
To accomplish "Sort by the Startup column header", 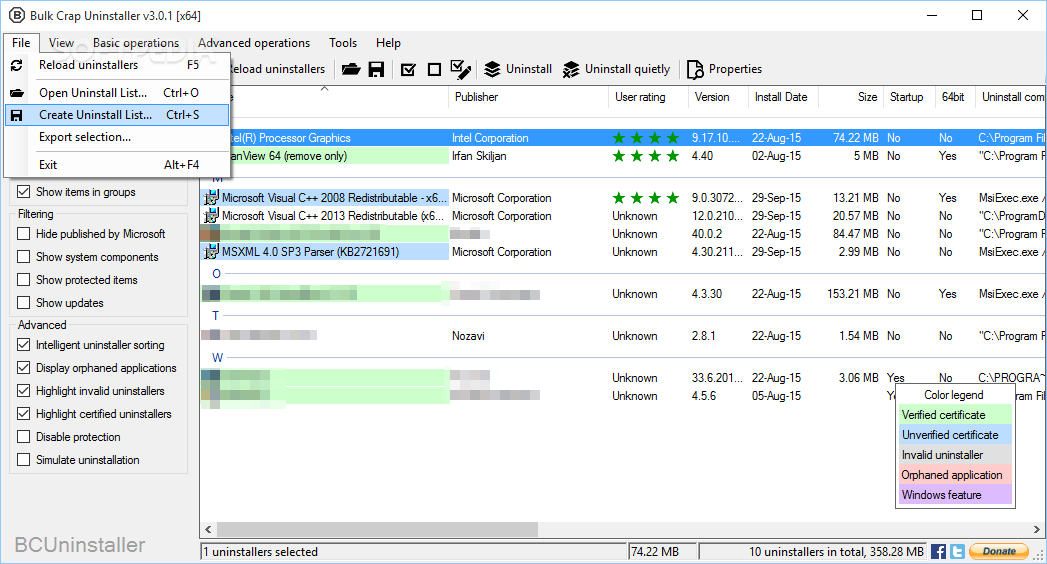I will click(x=909, y=97).
